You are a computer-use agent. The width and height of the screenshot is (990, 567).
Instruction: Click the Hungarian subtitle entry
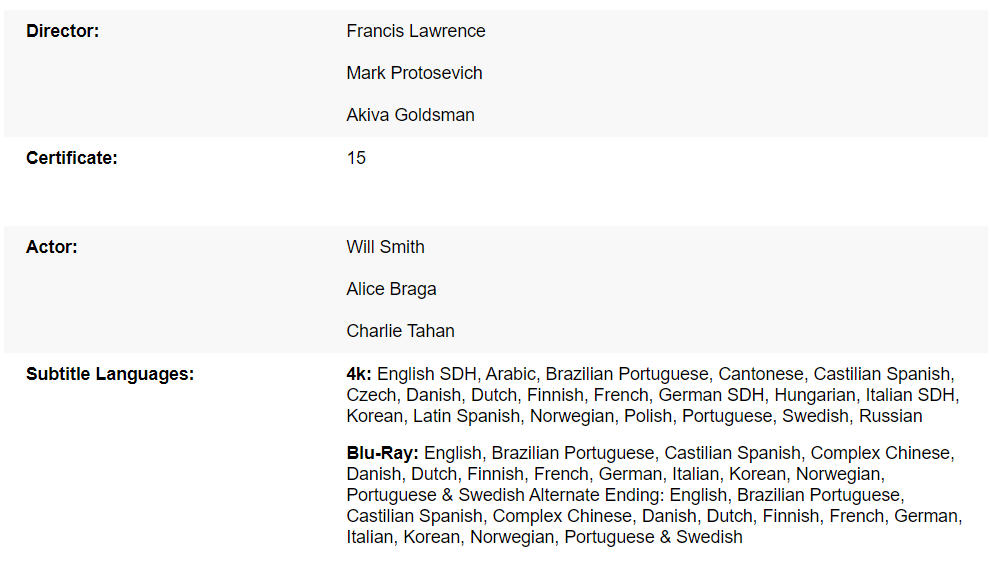click(x=814, y=395)
